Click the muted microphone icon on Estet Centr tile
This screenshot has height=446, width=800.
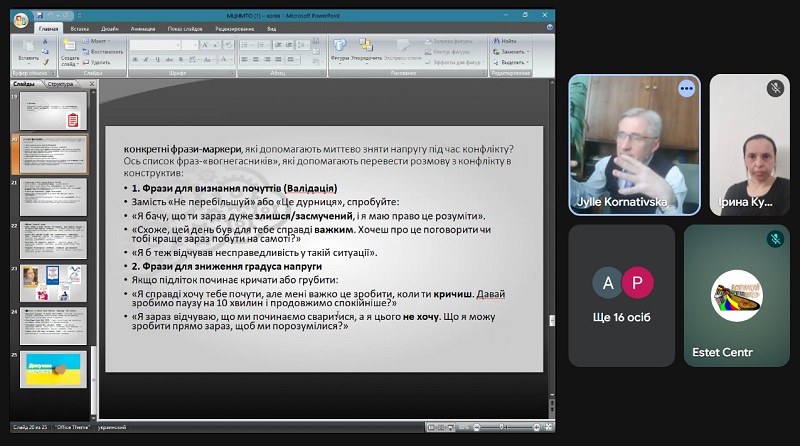[775, 239]
